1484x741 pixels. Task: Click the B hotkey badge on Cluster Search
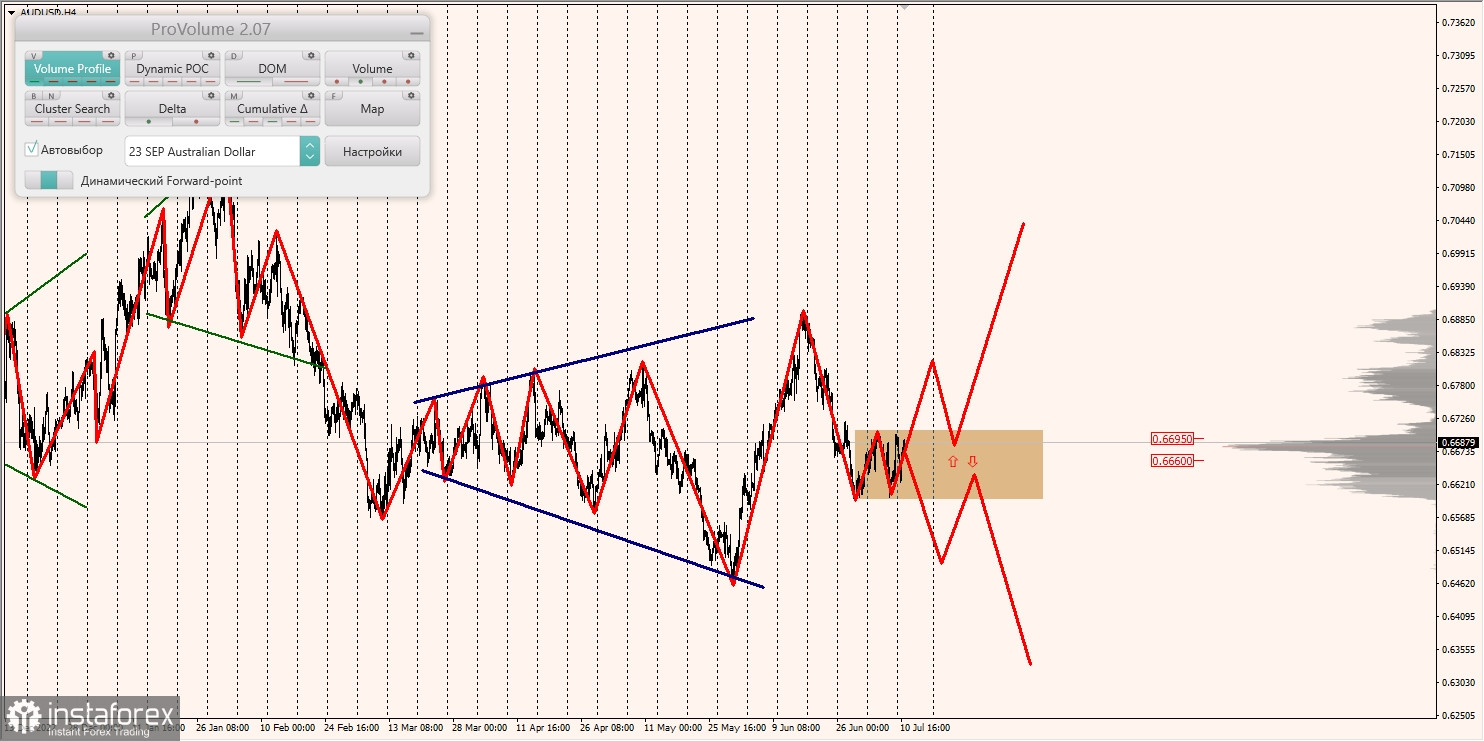[34, 96]
